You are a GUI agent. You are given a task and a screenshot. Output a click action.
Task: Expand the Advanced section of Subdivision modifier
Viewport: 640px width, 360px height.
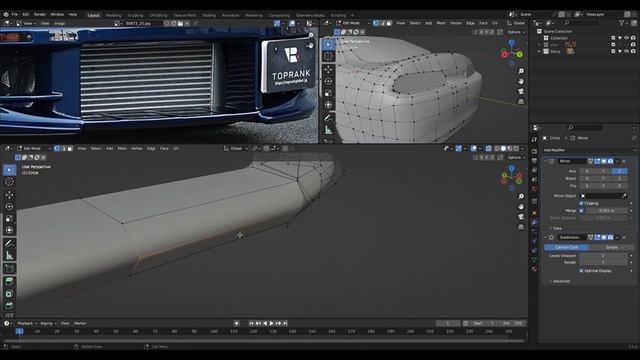point(560,281)
